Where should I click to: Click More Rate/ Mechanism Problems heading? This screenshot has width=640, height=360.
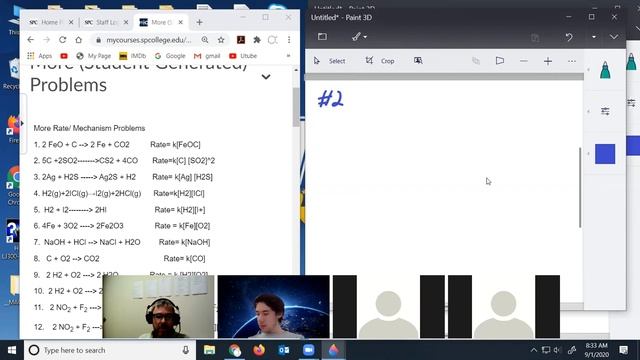[89, 128]
